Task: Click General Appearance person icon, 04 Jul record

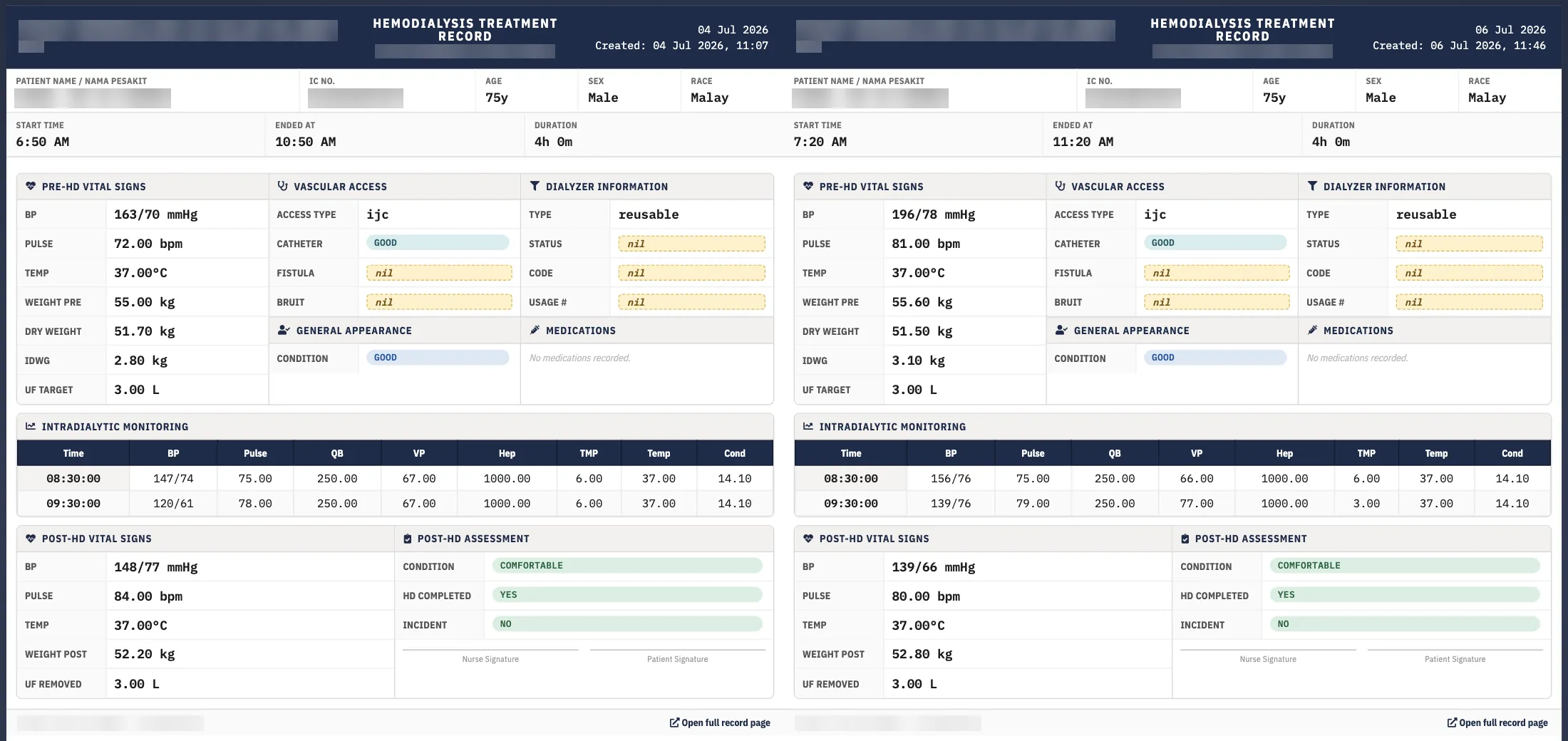Action: click(284, 330)
